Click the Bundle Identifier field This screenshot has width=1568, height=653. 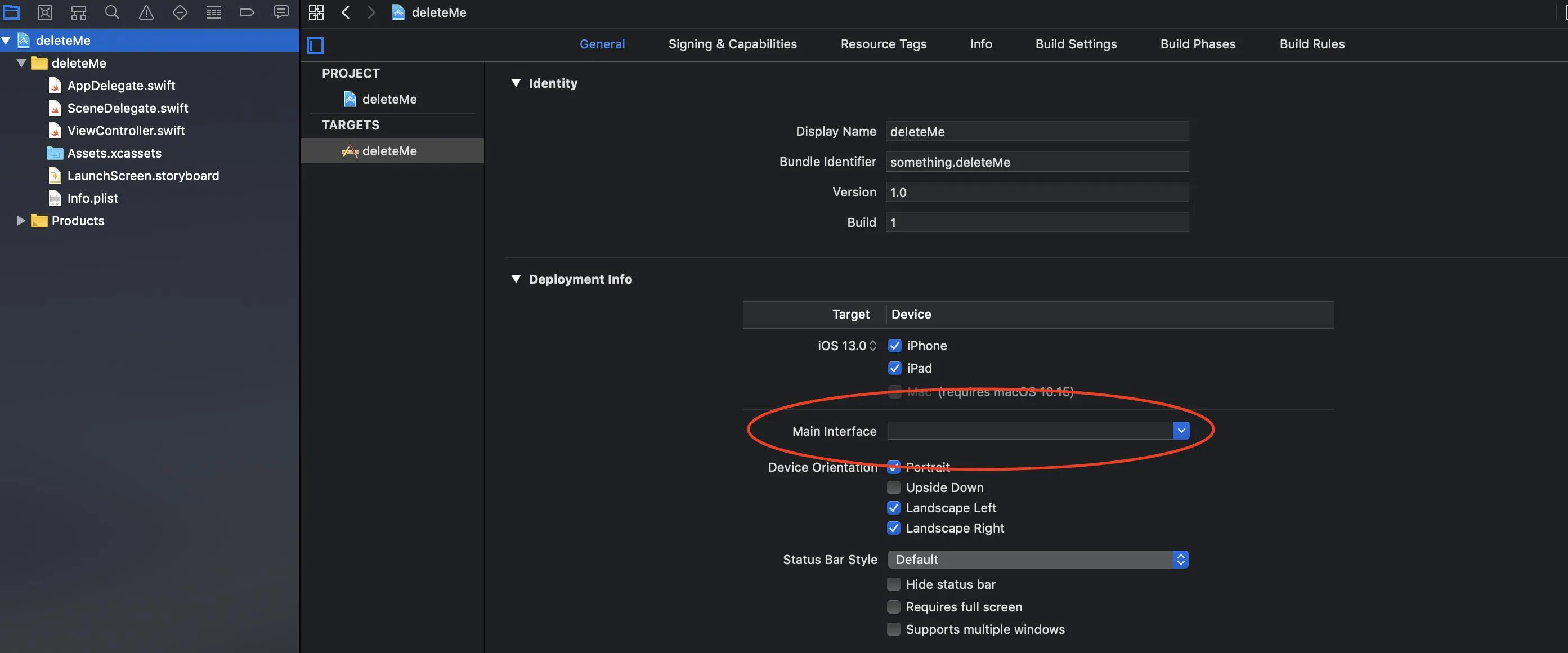1037,162
